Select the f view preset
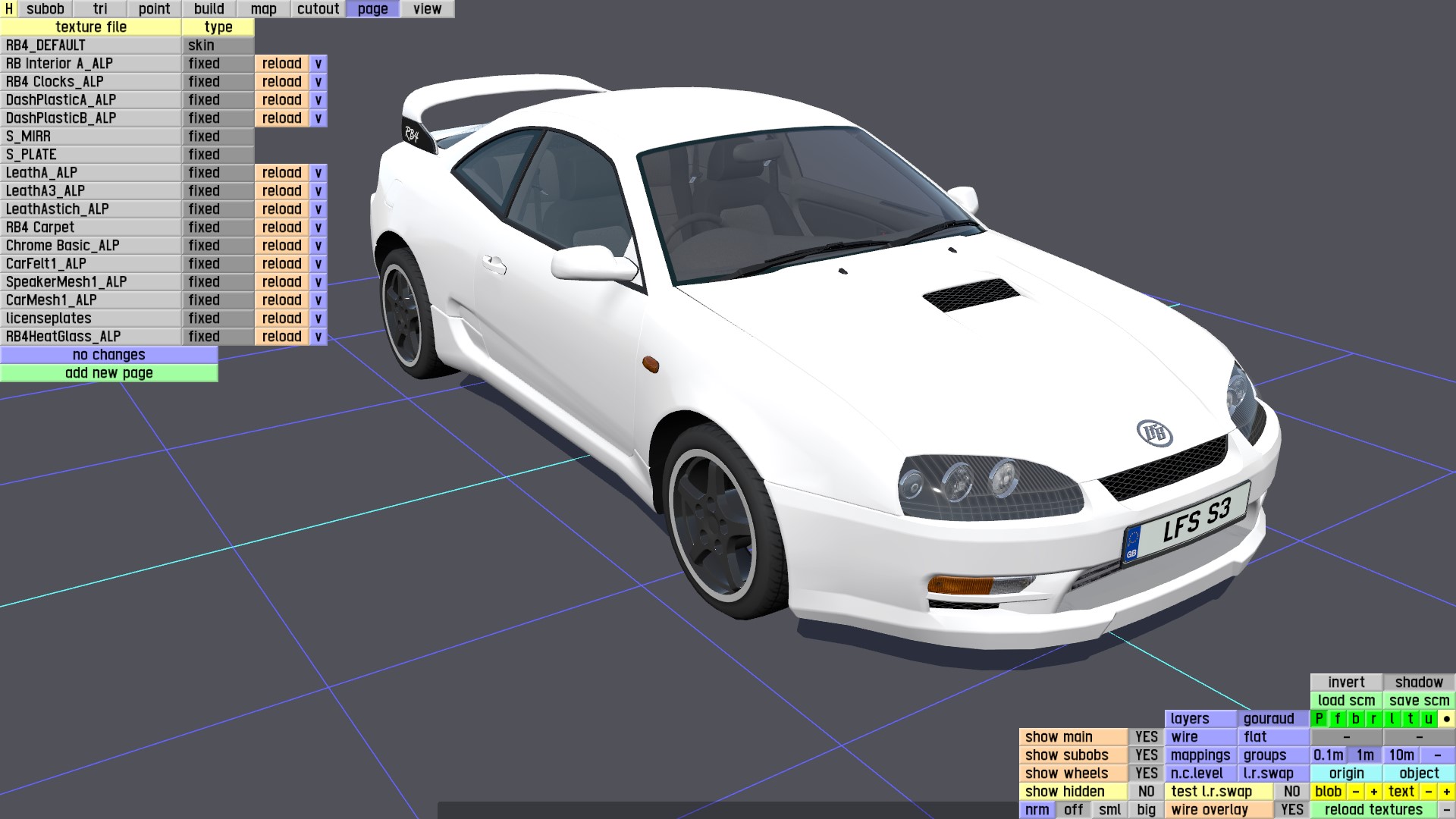The width and height of the screenshot is (1456, 819). coord(1338,719)
